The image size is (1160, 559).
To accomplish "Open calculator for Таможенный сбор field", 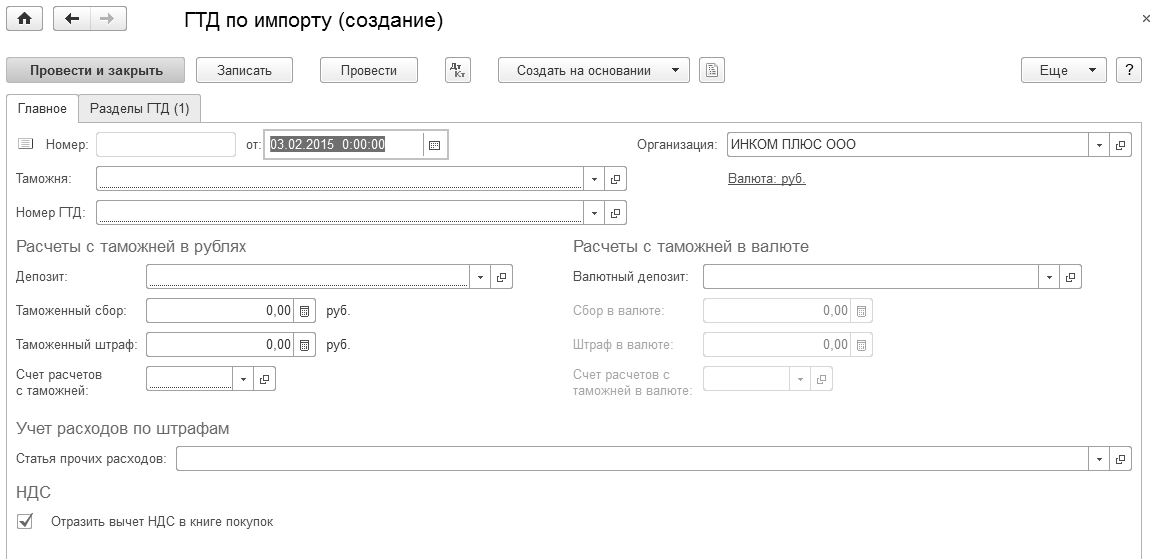I will coord(305,311).
